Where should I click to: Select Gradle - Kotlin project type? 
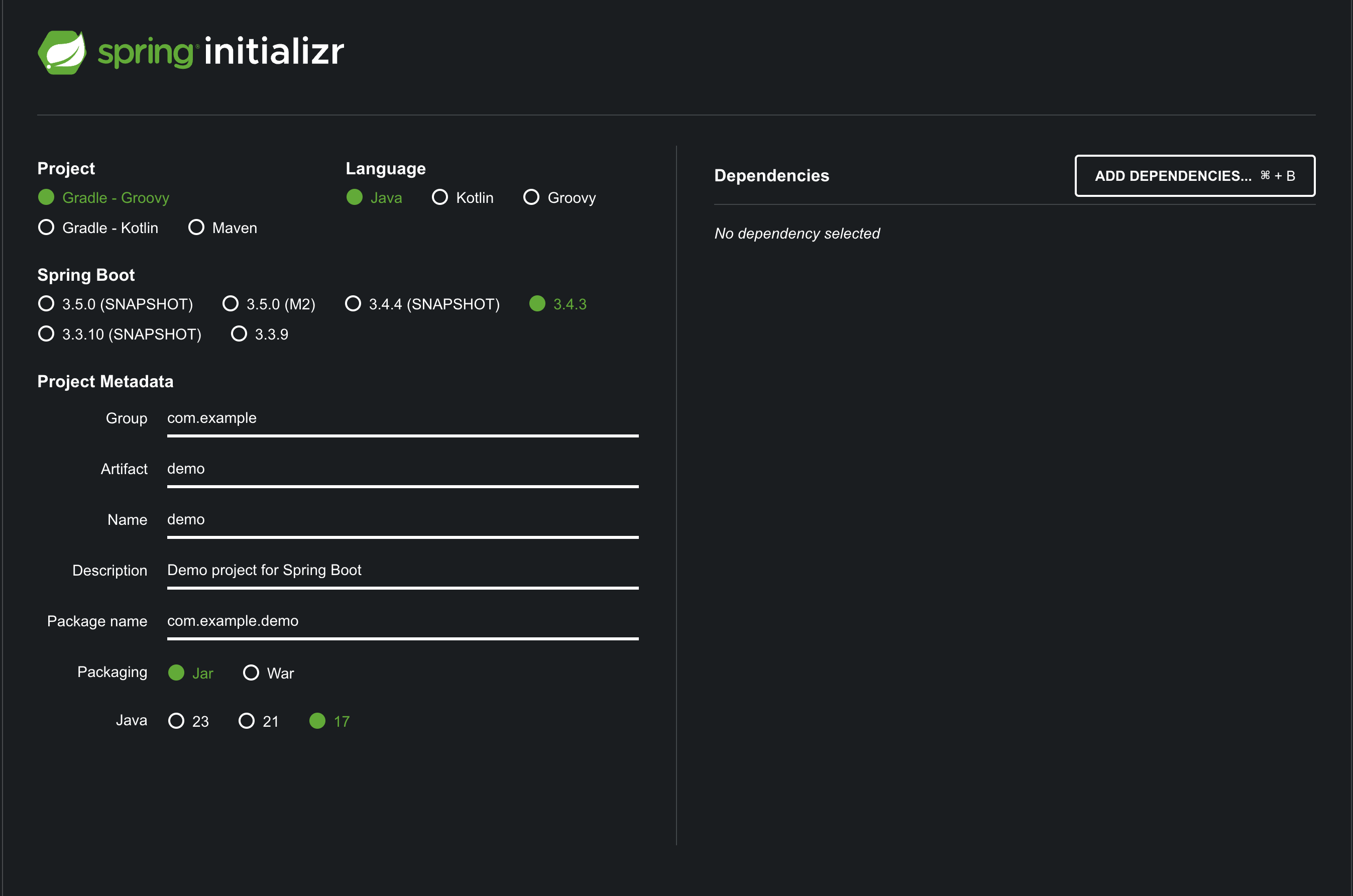pos(46,228)
